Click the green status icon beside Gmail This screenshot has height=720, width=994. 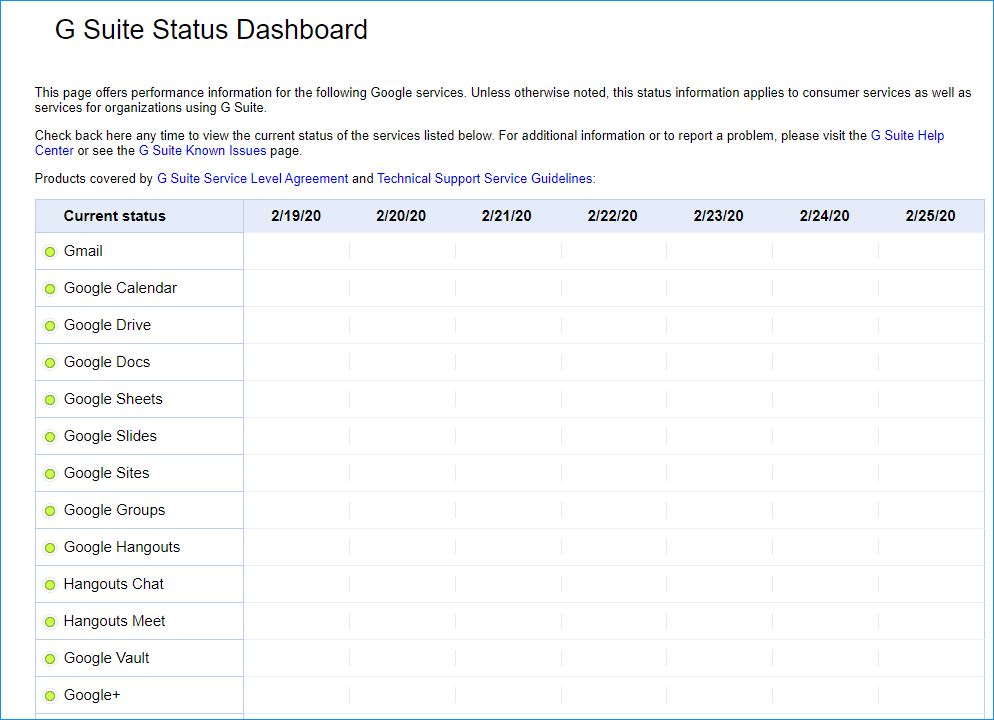click(50, 252)
